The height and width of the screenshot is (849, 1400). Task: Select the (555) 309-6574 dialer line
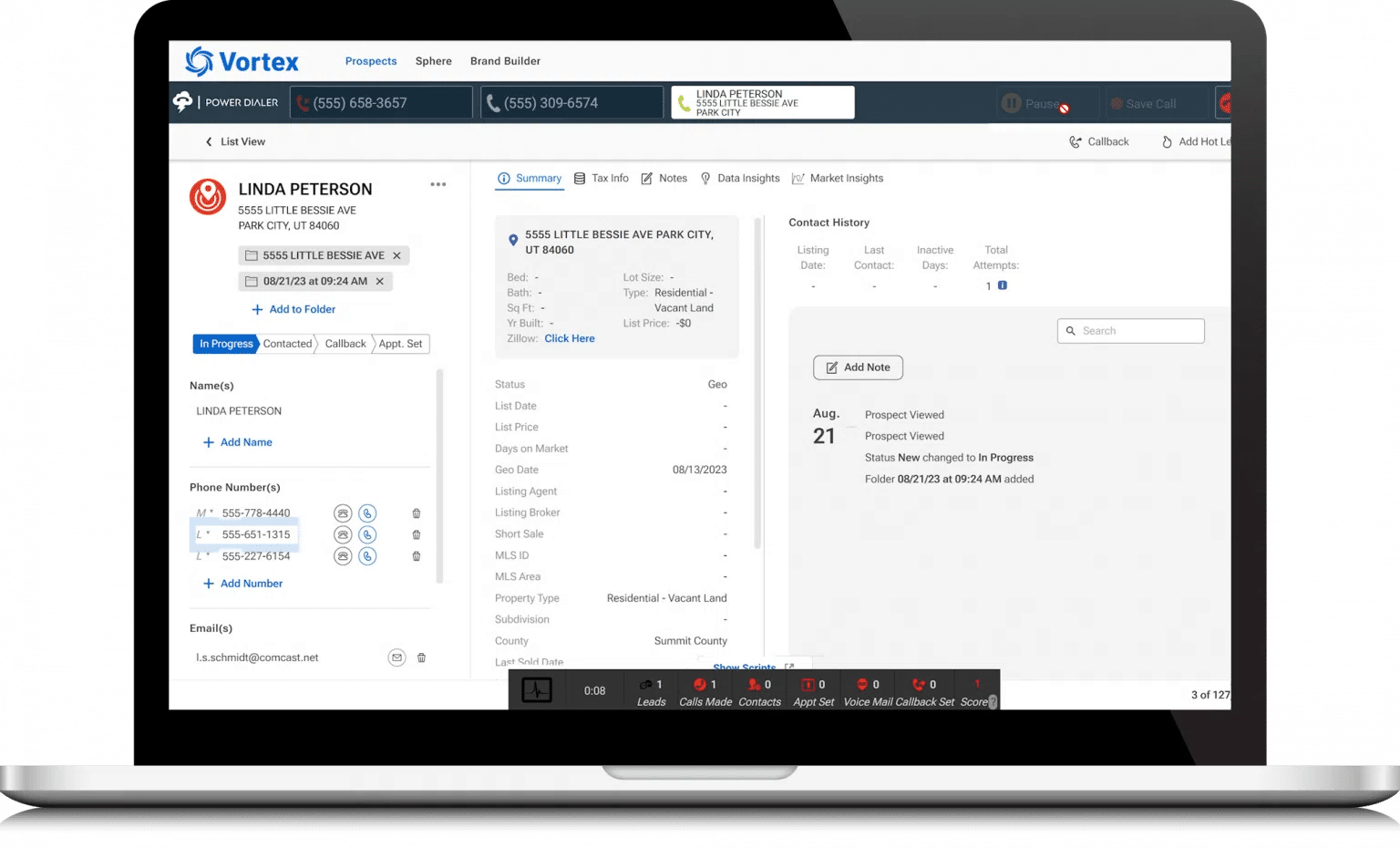[572, 103]
